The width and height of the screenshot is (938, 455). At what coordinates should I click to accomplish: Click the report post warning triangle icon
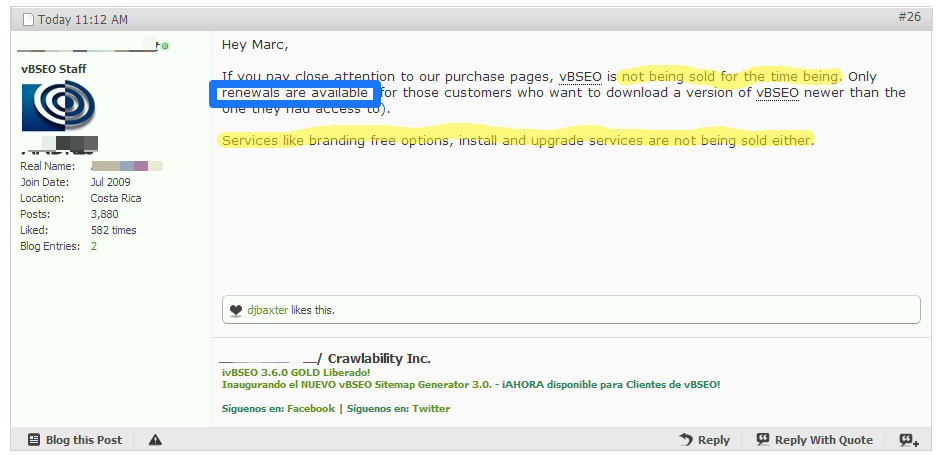pyautogui.click(x=156, y=440)
